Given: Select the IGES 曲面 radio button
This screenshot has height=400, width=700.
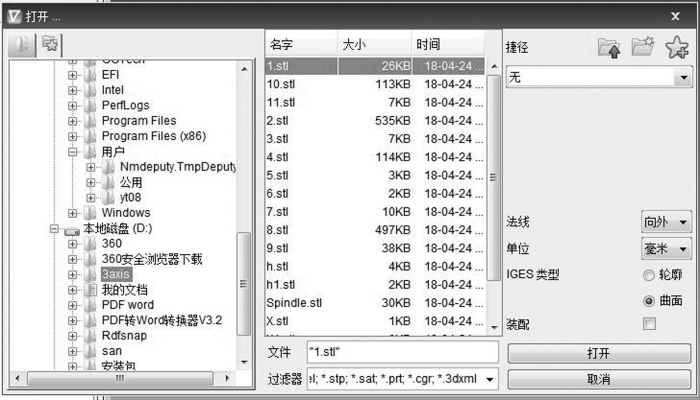Looking at the screenshot, I should [649, 301].
